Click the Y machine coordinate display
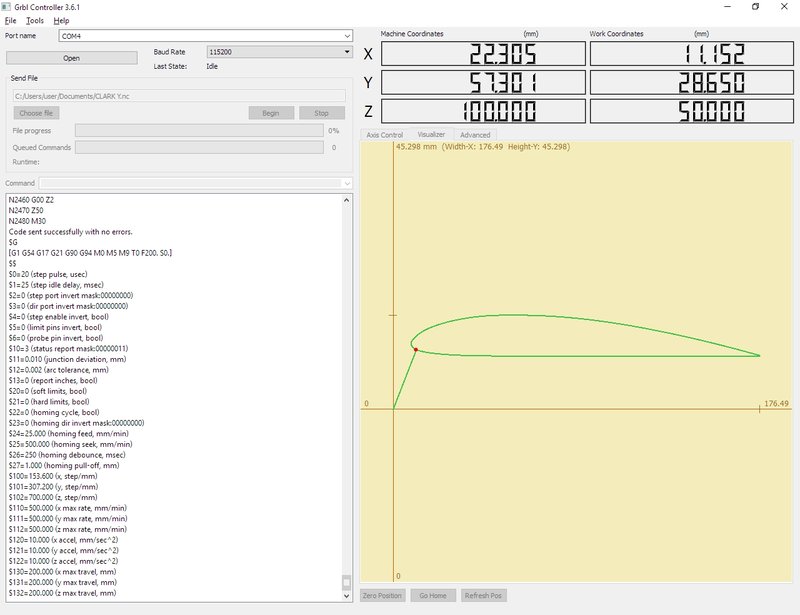Viewport: 800px width, 615px height. click(x=483, y=82)
